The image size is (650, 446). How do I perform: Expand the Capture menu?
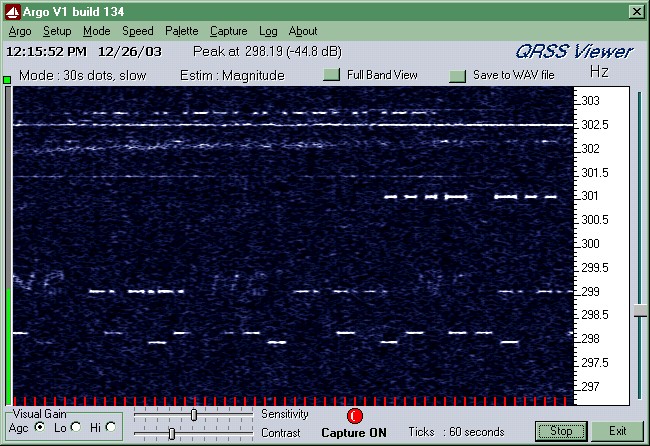pos(228,31)
